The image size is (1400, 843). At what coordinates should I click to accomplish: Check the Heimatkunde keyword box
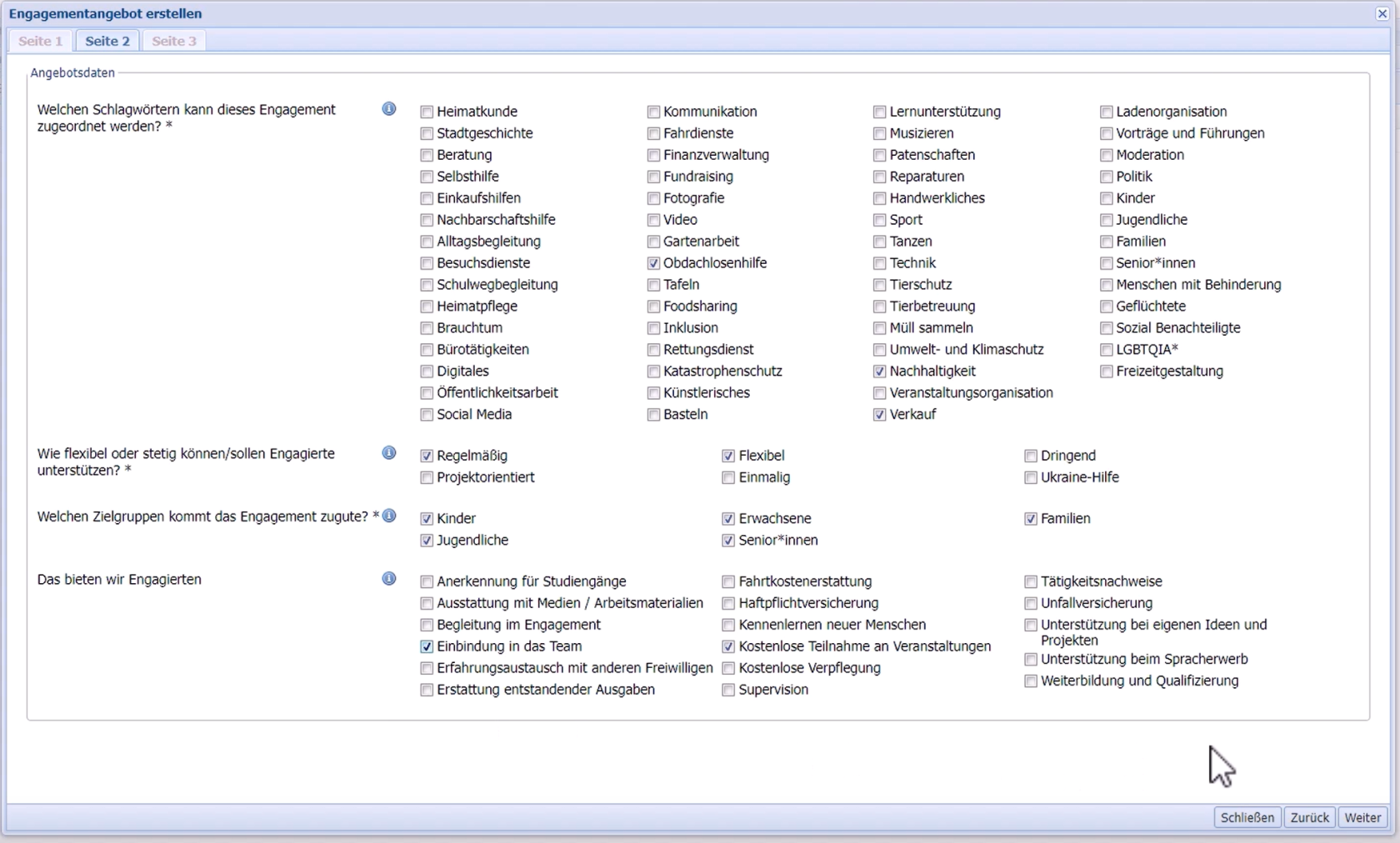[427, 112]
